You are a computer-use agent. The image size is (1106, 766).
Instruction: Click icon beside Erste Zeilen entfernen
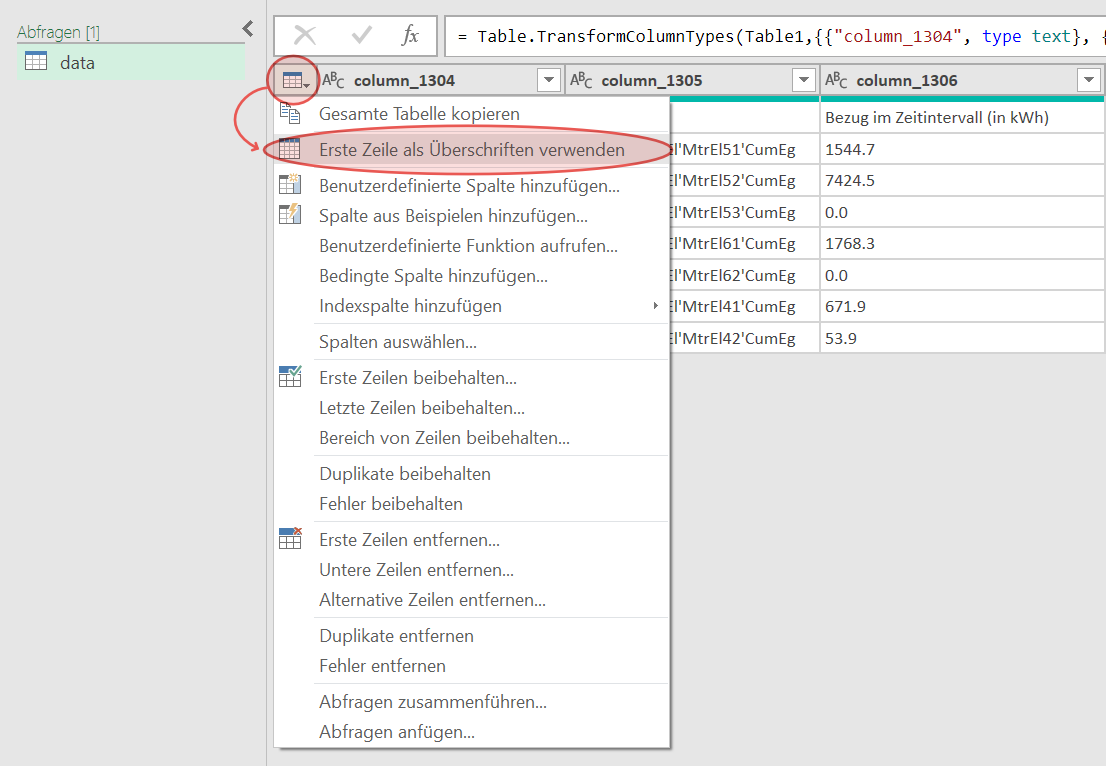point(290,538)
